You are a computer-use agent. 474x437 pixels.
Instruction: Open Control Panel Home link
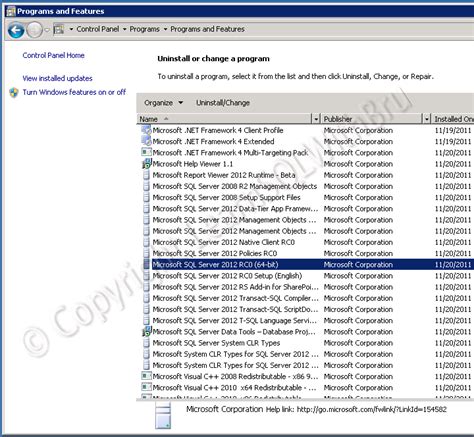[53, 55]
